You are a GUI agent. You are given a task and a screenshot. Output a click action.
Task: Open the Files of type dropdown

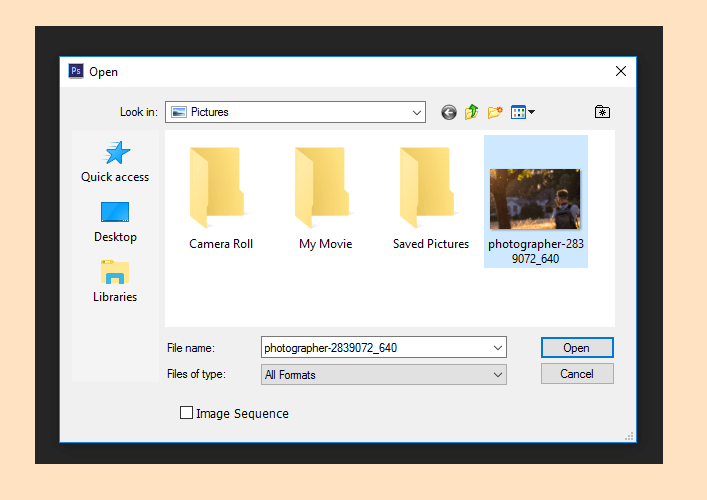[384, 375]
